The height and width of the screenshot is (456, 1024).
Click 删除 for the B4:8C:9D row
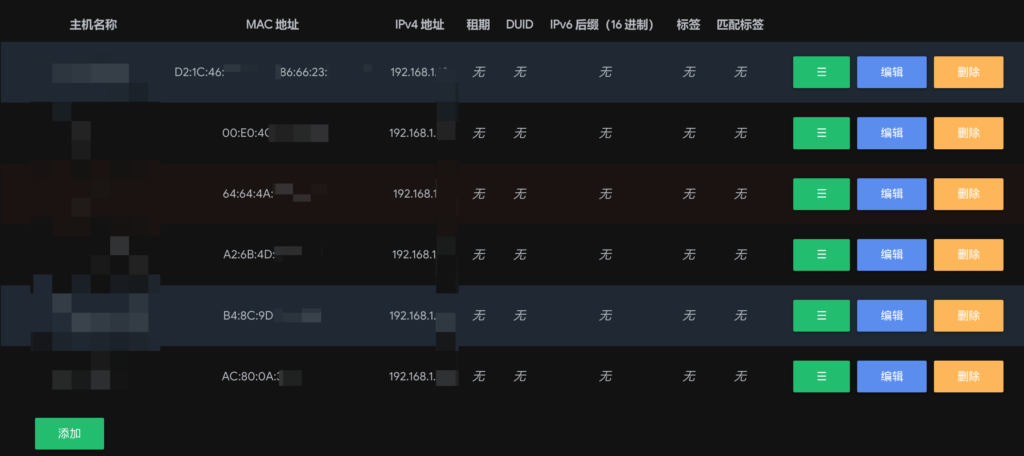(x=968, y=316)
